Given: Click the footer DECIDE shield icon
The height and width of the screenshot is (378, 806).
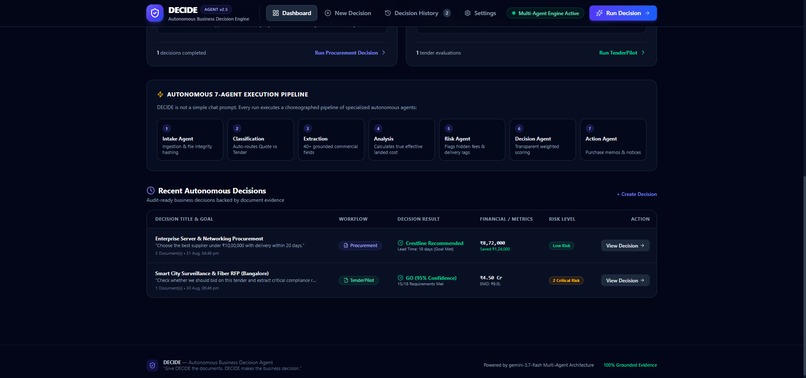Looking at the screenshot, I should point(152,365).
